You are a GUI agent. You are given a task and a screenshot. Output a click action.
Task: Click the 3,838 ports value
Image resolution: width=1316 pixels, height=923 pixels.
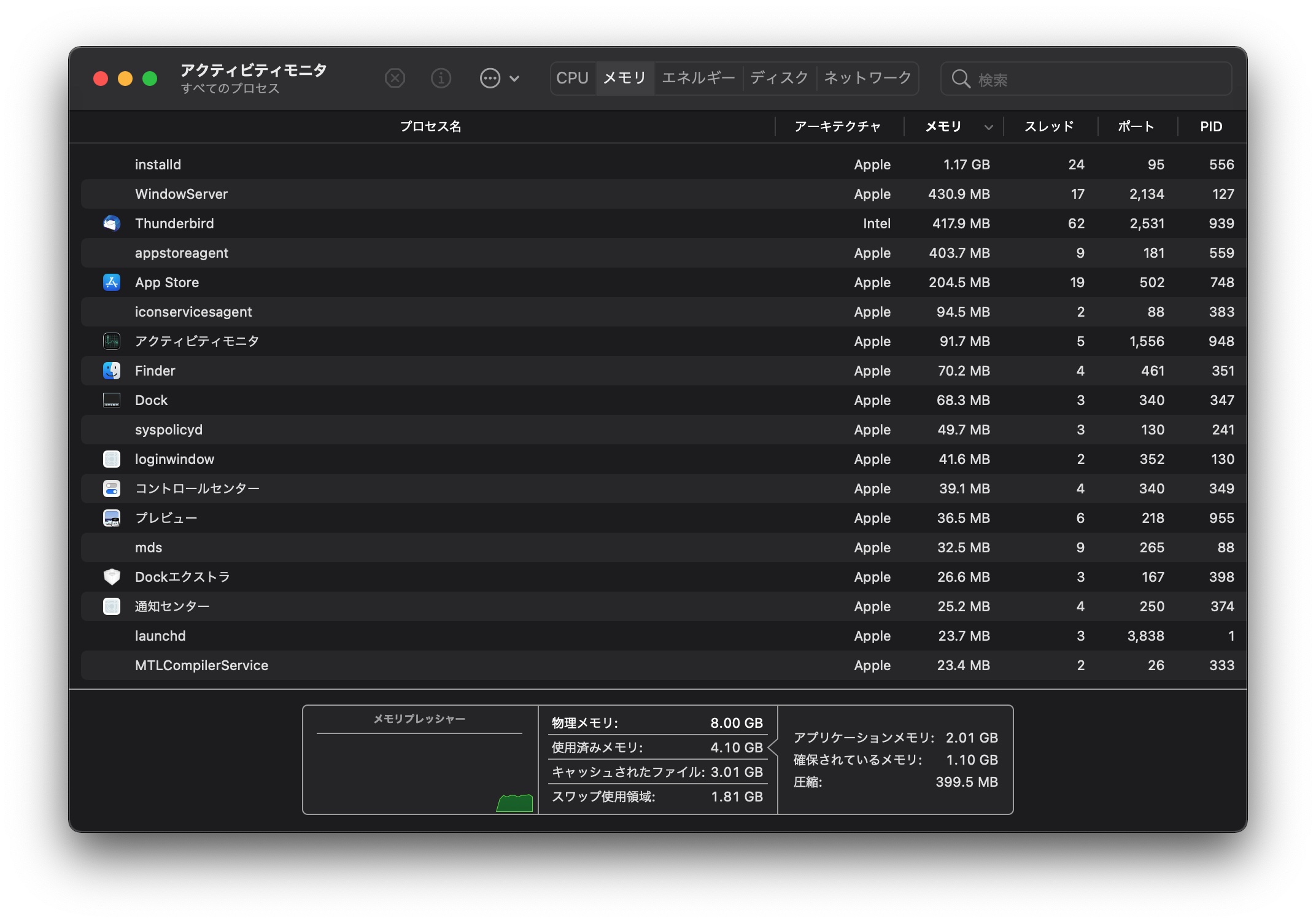pos(1145,636)
